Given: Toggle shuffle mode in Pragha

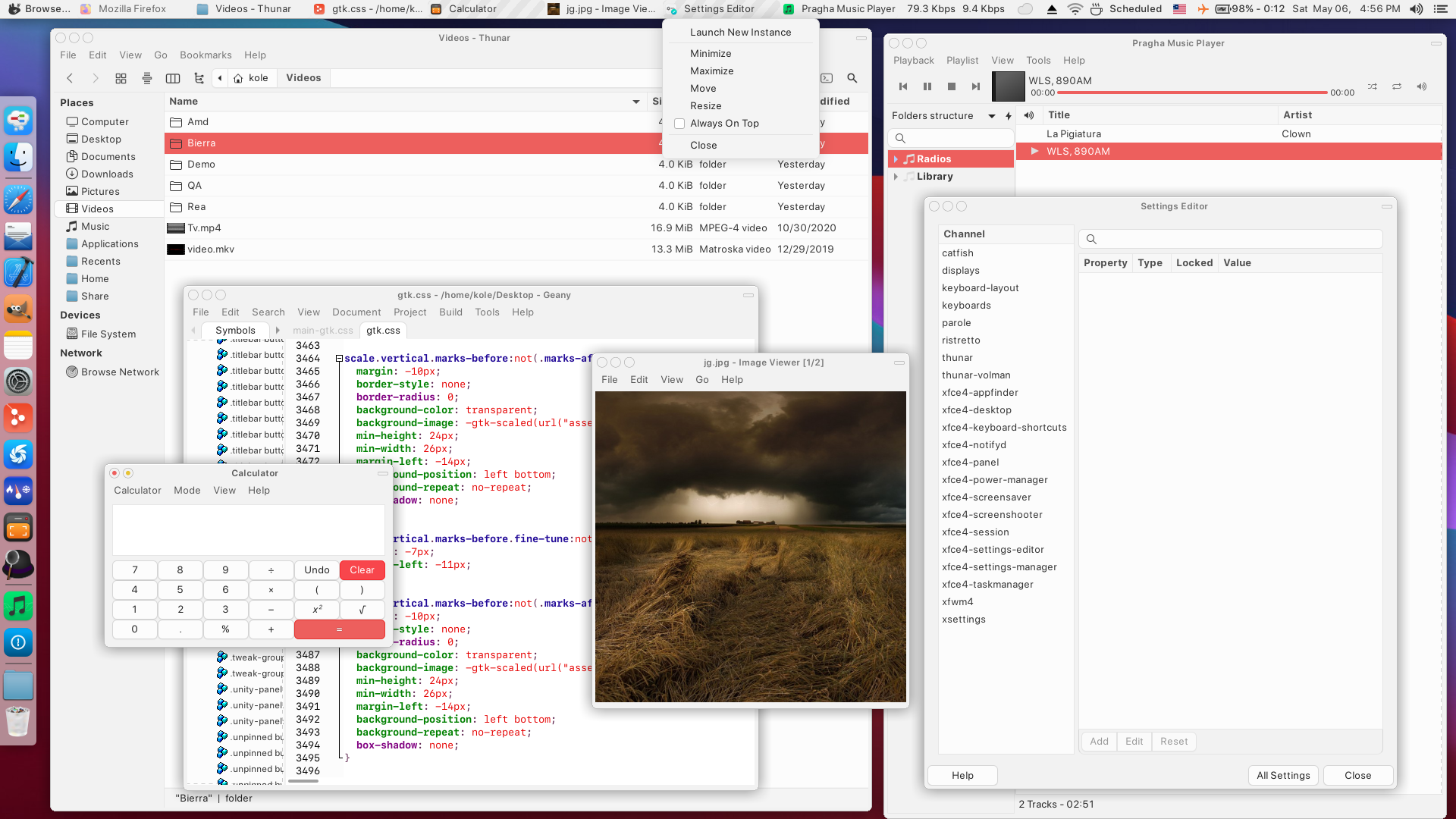Looking at the screenshot, I should tap(1373, 86).
